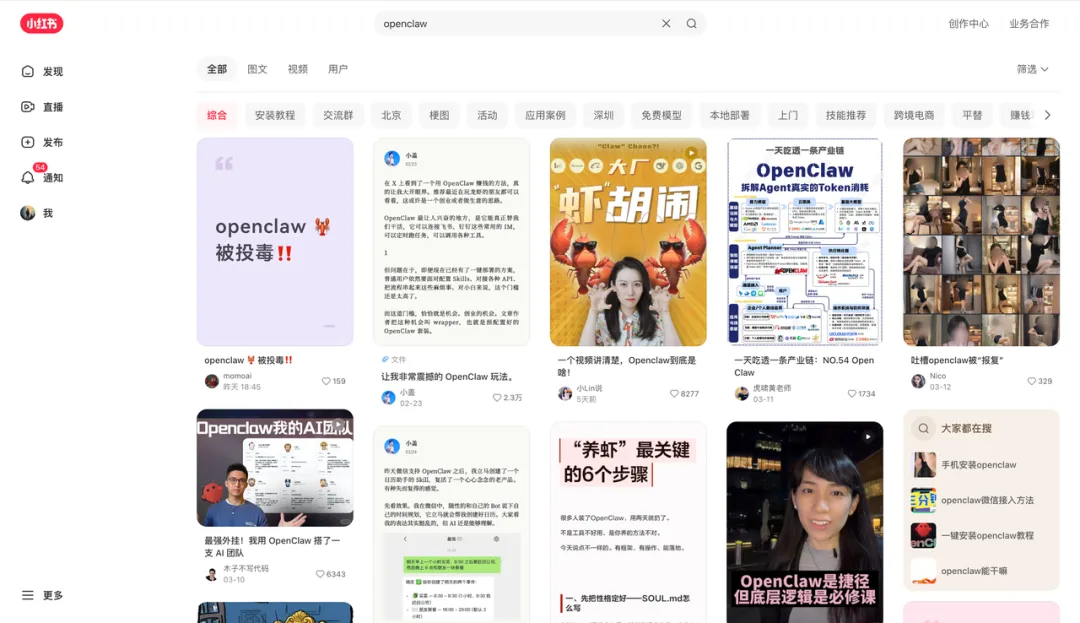Select the 跨境电商 category chip
Image resolution: width=1080 pixels, height=623 pixels.
[914, 115]
